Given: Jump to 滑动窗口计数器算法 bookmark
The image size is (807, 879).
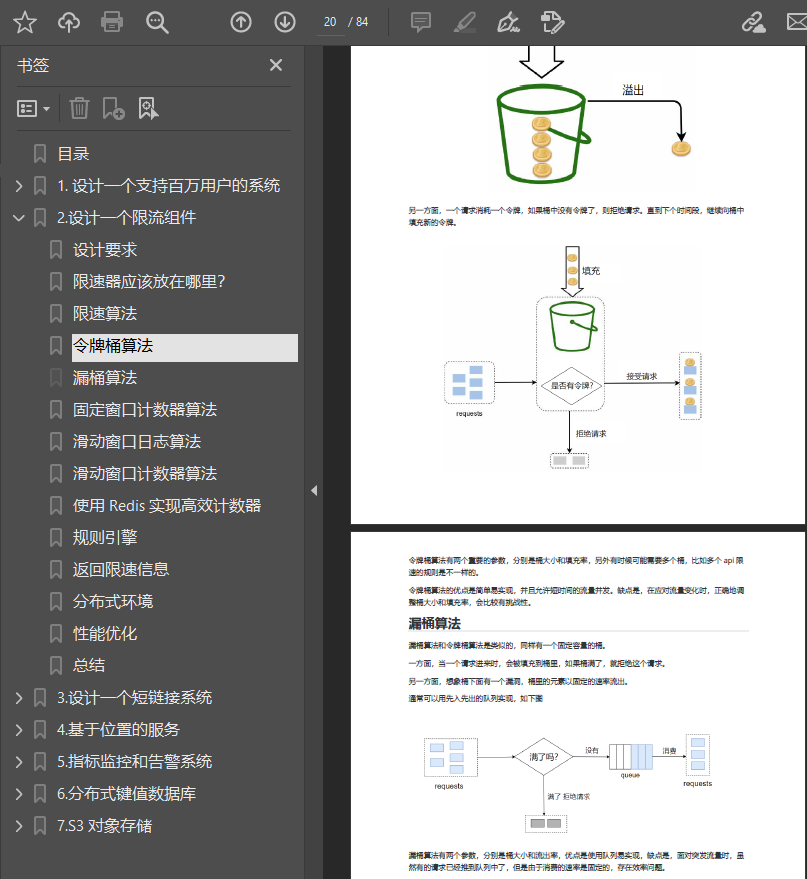Looking at the screenshot, I should pos(145,474).
